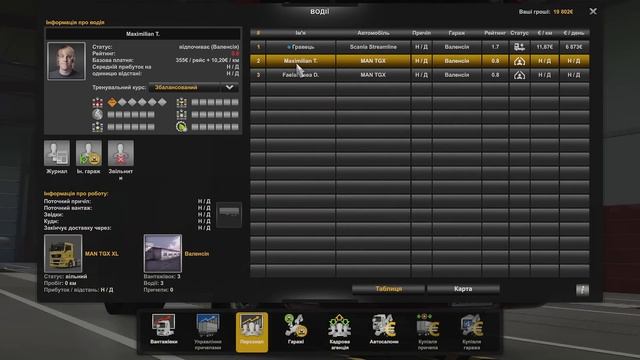Image resolution: width=640 pixels, height=360 pixels.
Task: Open the Гаражі garage manager
Action: 296,329
